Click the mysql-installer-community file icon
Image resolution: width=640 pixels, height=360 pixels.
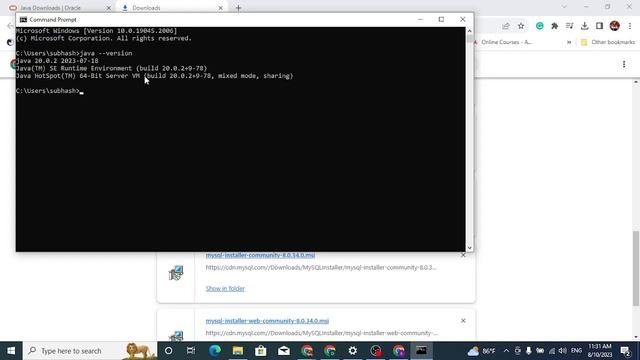point(176,273)
